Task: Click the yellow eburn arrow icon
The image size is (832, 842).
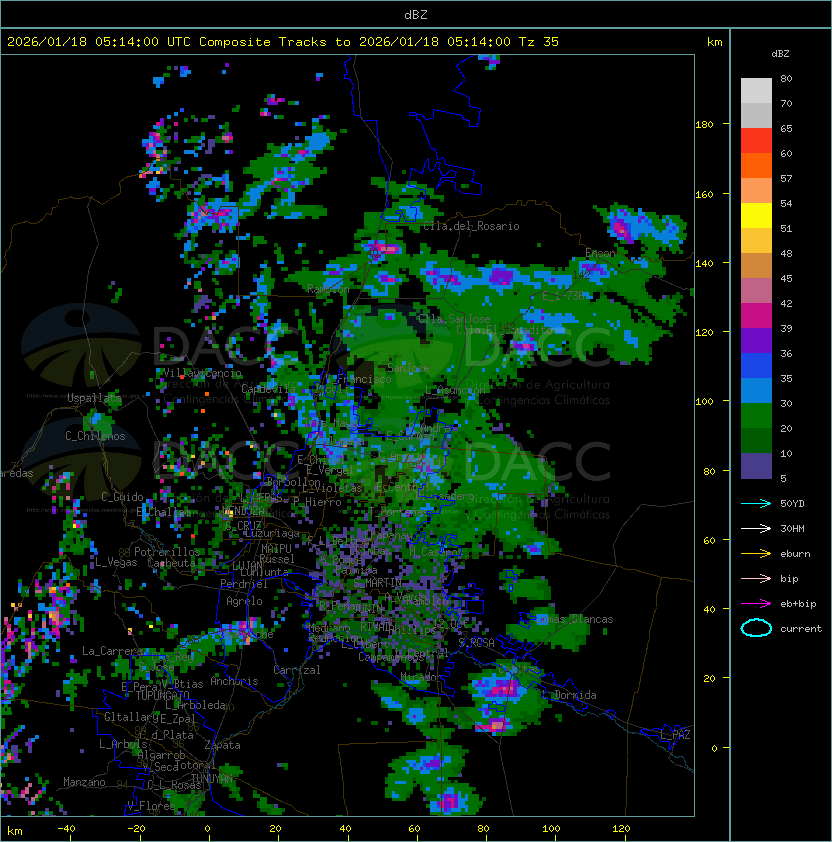Action: [x=756, y=554]
